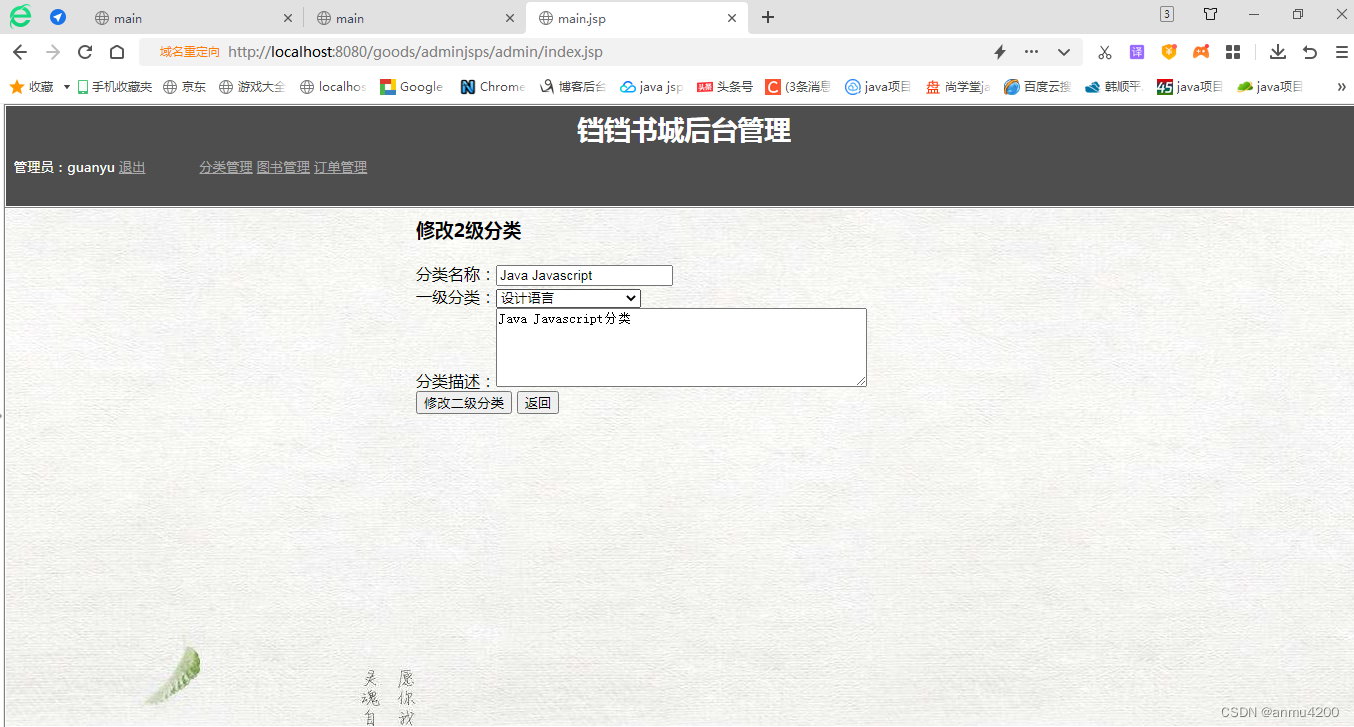Viewport: 1354px width, 727px height.
Task: Click the lightning speed-mode icon in address bar
Action: pos(999,51)
